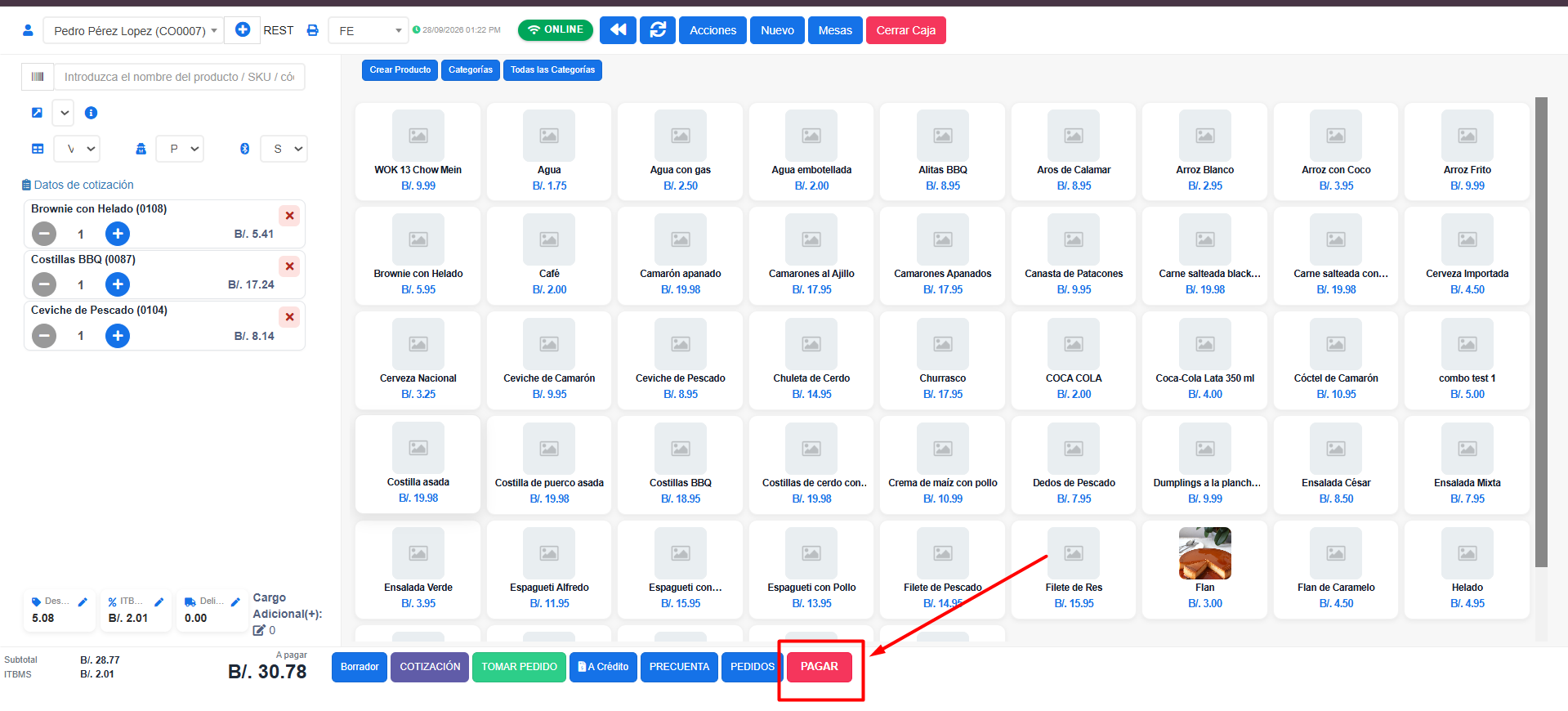
Task: Click the PAGAR button
Action: [820, 667]
